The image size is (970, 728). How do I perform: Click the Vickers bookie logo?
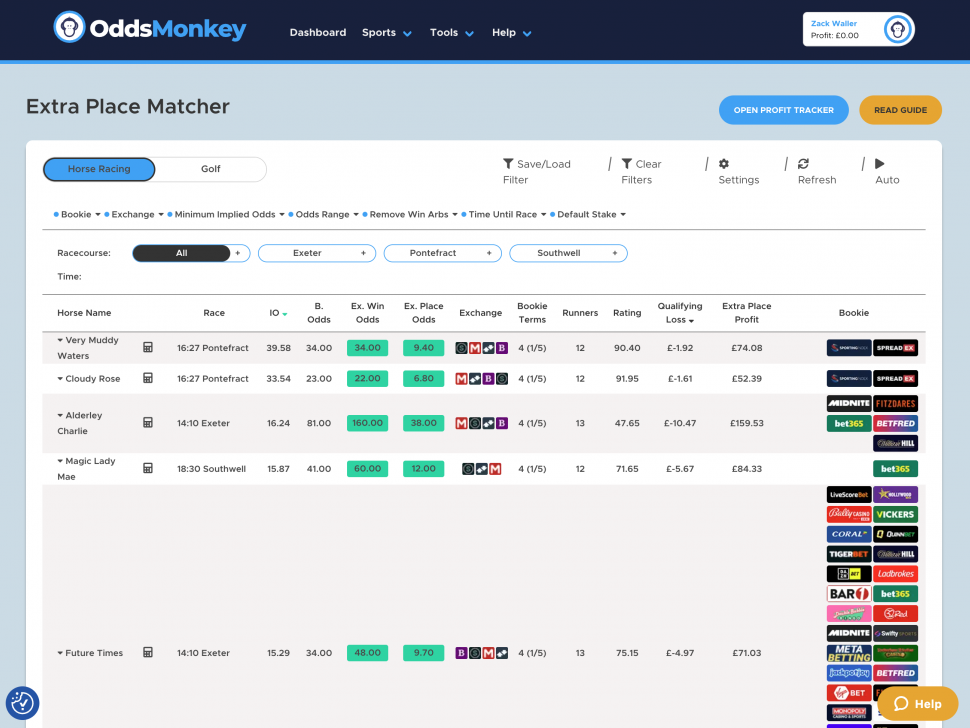point(895,515)
